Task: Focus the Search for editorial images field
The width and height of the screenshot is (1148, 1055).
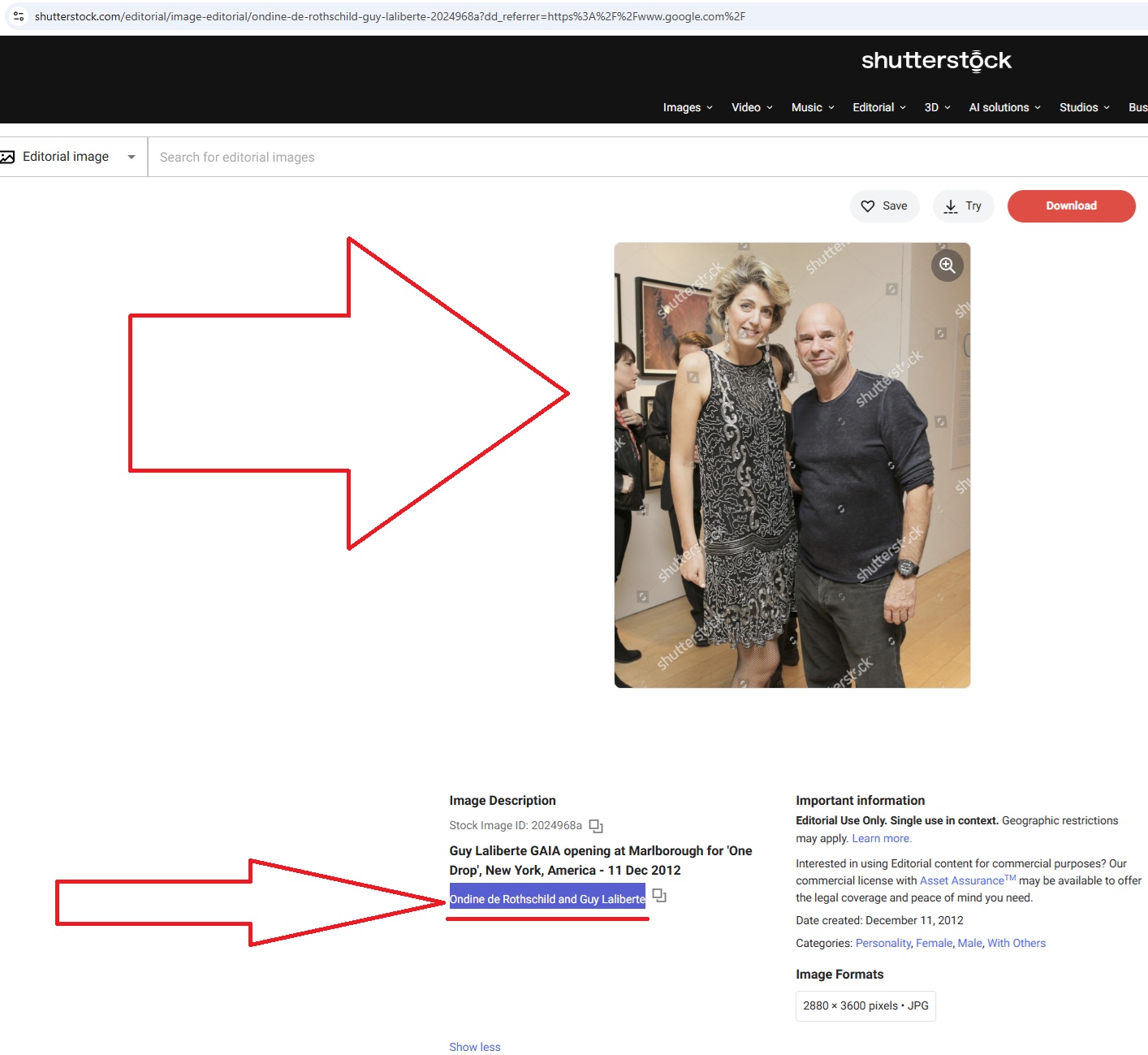Action: pos(648,157)
